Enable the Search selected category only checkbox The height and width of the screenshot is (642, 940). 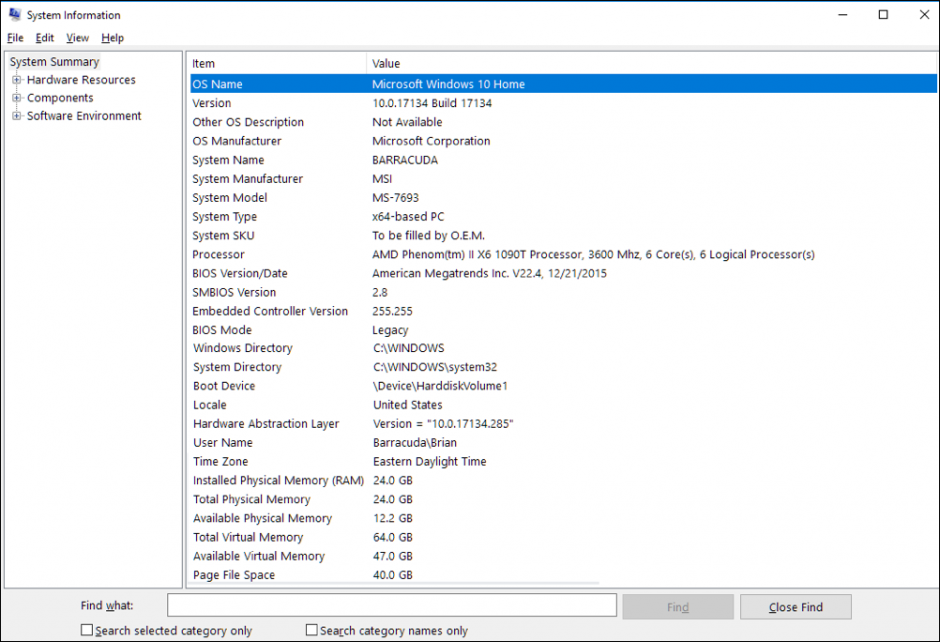[87, 630]
